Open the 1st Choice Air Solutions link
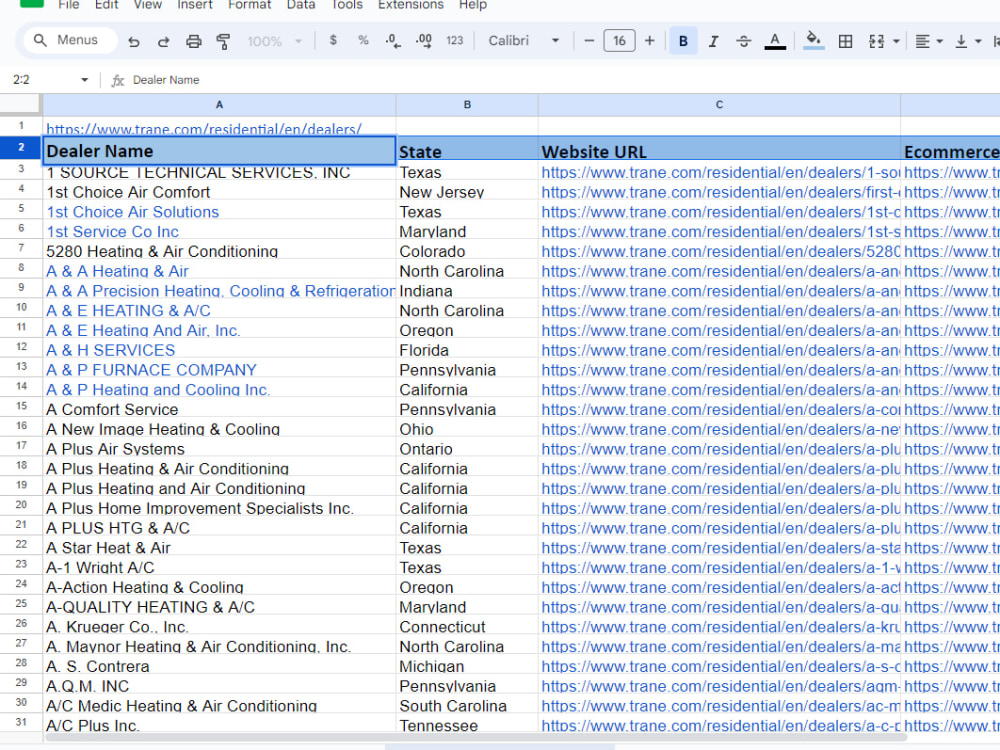This screenshot has width=1000, height=750. pyautogui.click(x=132, y=211)
